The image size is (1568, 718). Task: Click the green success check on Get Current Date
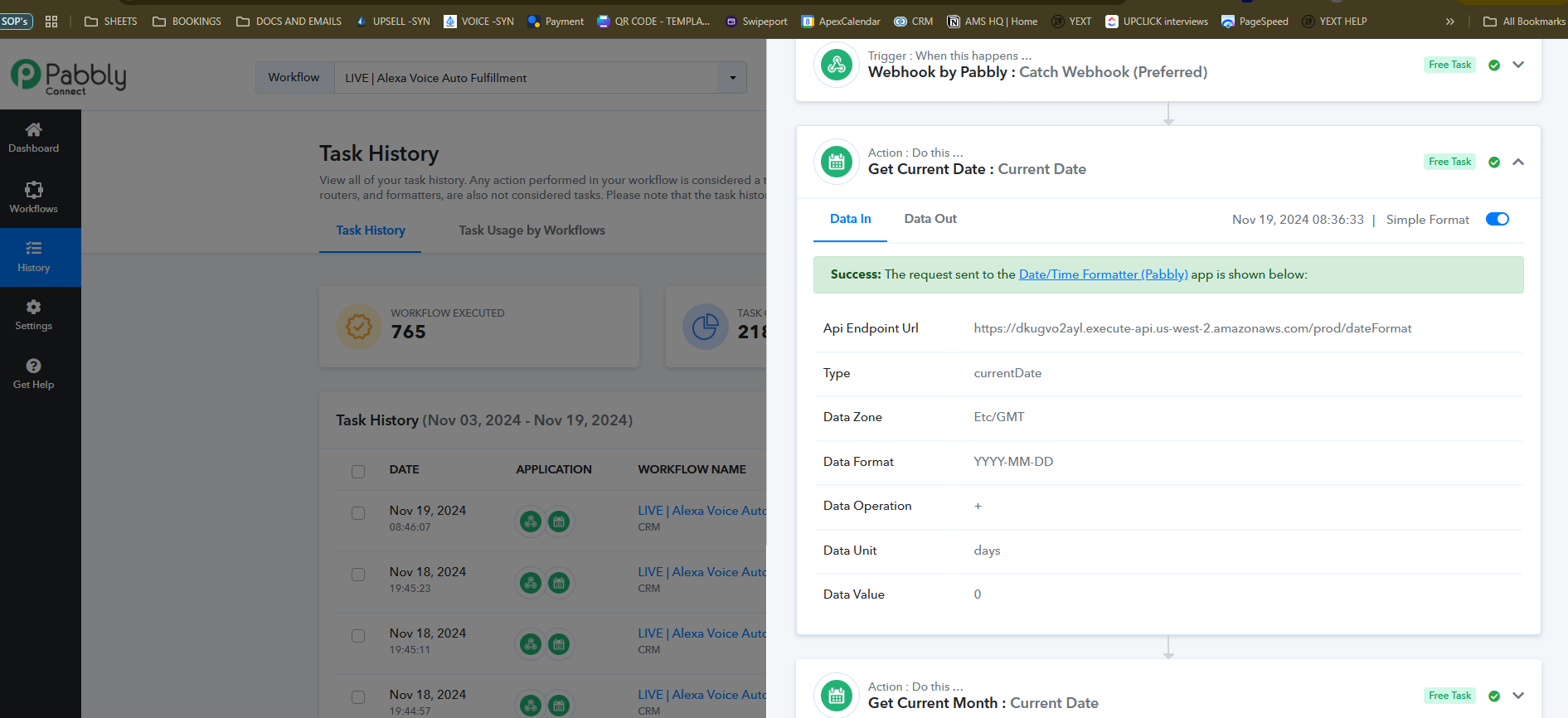click(1494, 163)
